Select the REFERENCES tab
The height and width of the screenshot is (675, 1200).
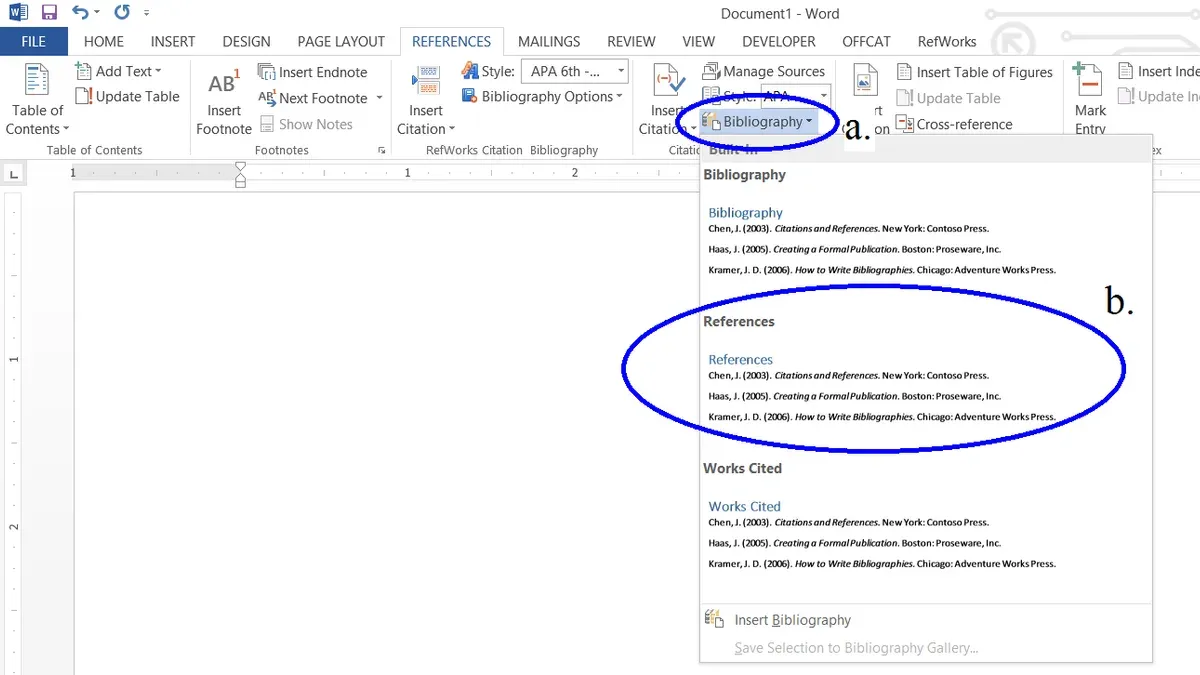451,41
